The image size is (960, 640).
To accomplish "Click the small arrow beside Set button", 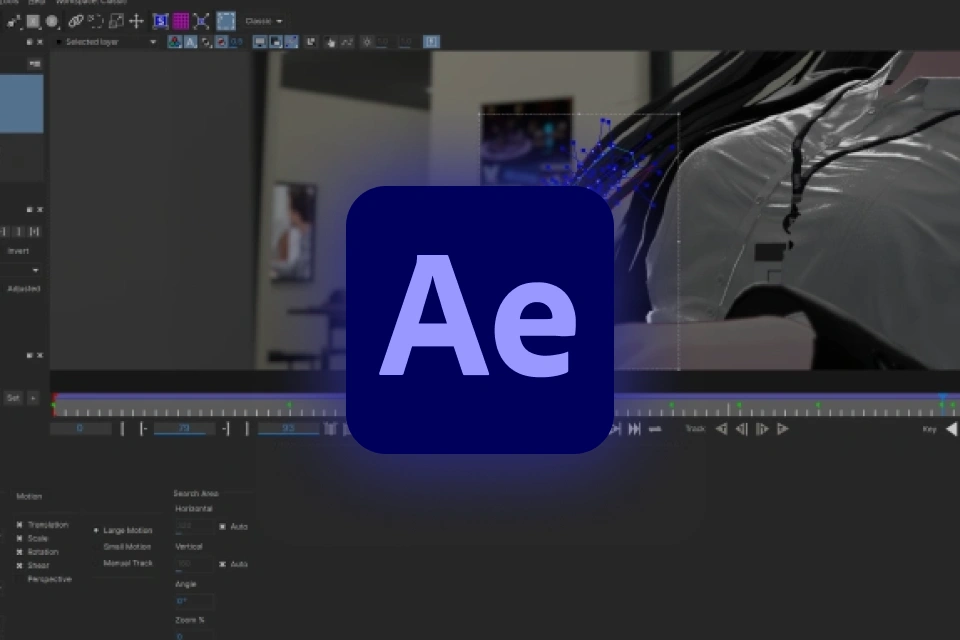I will pos(33,398).
